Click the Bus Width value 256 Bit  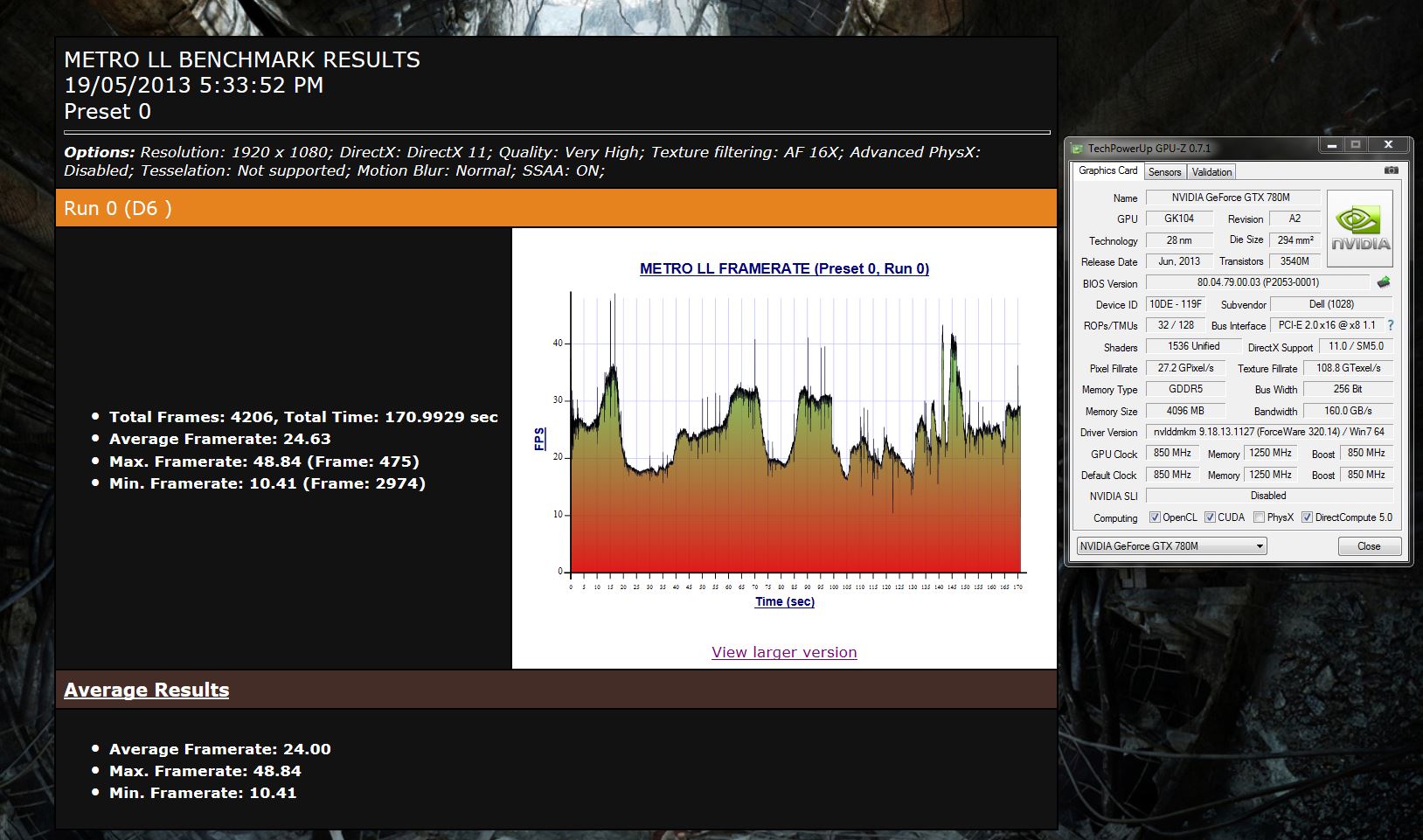point(1348,389)
